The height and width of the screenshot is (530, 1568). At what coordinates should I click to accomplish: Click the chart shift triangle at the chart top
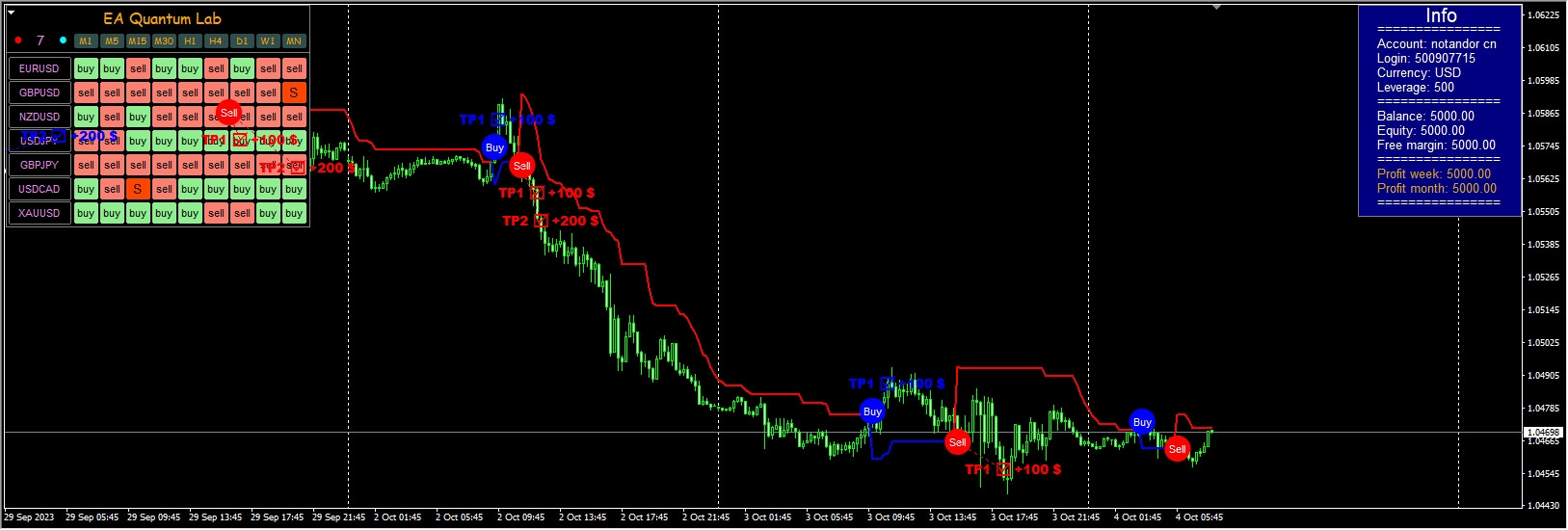[x=1216, y=7]
